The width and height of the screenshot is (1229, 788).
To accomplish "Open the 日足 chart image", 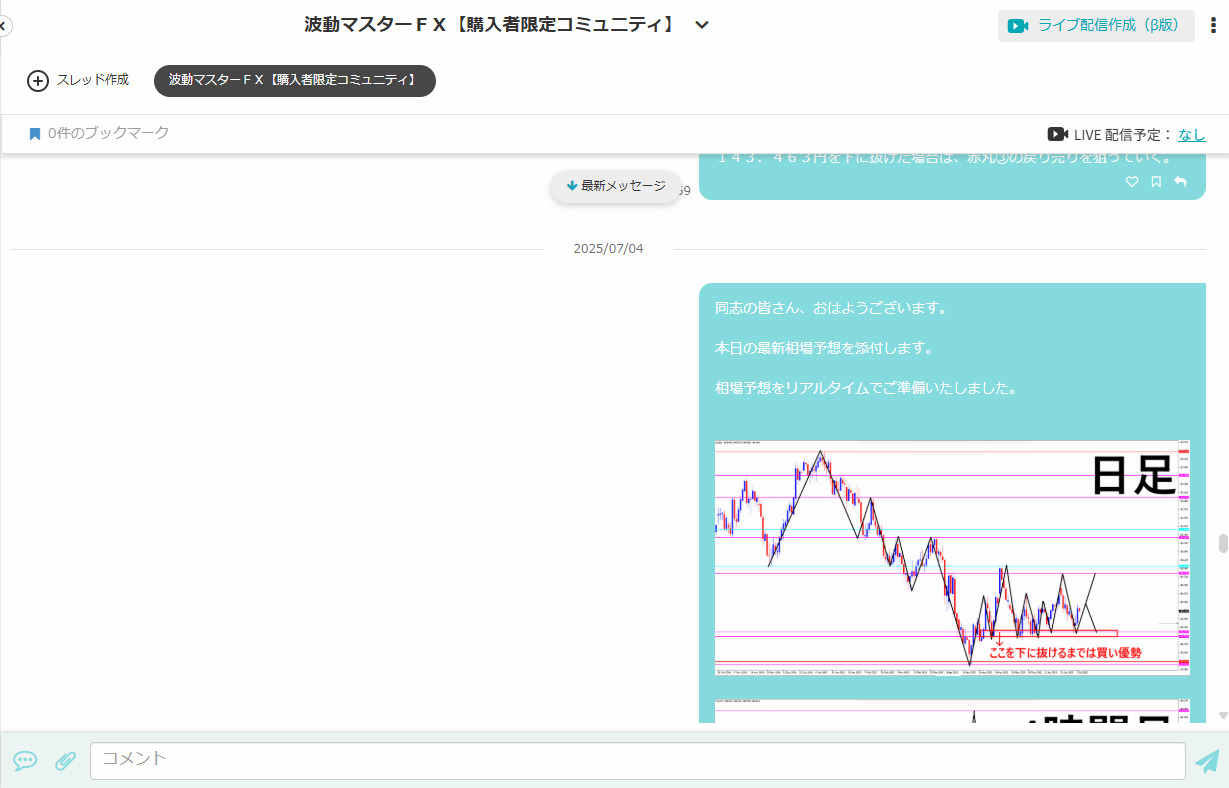I will pos(952,557).
